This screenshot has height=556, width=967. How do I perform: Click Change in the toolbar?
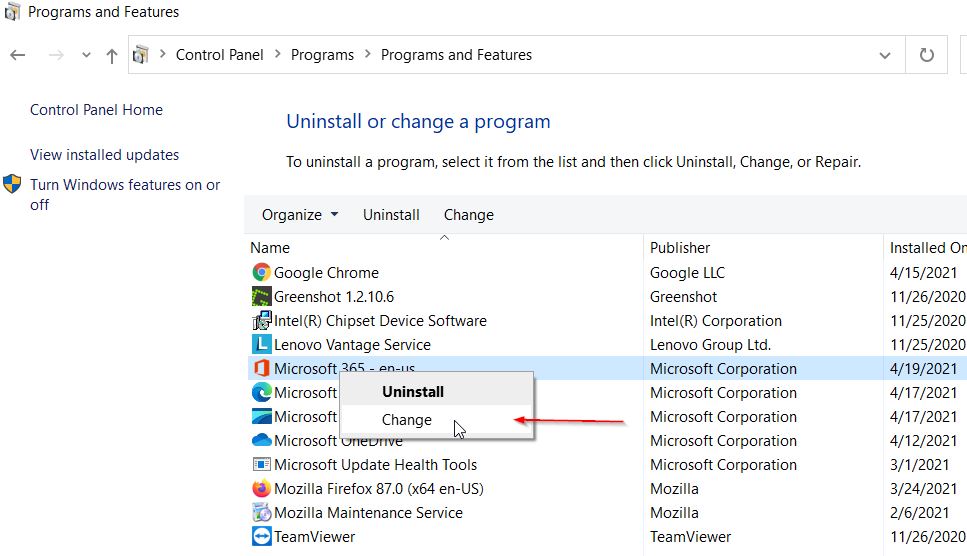[x=469, y=215]
